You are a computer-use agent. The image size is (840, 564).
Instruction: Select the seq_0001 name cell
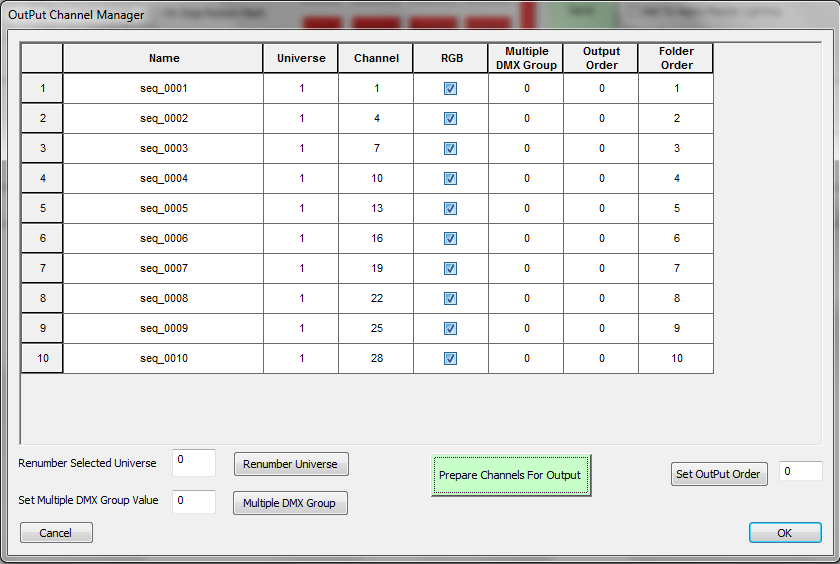click(x=163, y=88)
